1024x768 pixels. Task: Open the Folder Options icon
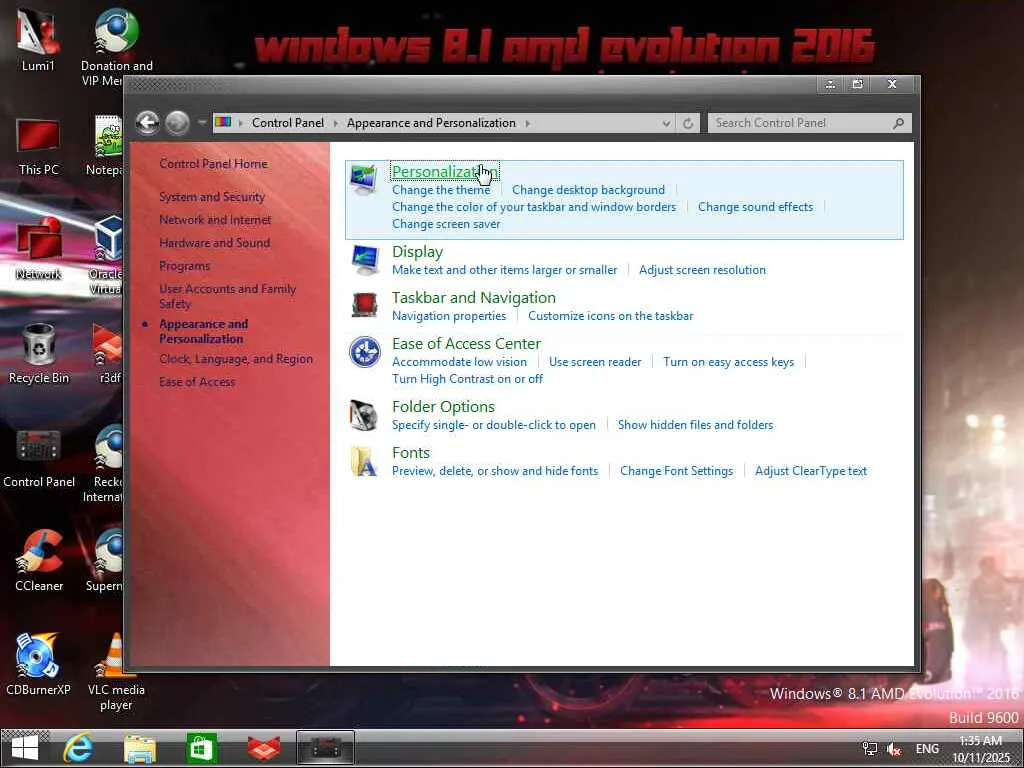(364, 415)
